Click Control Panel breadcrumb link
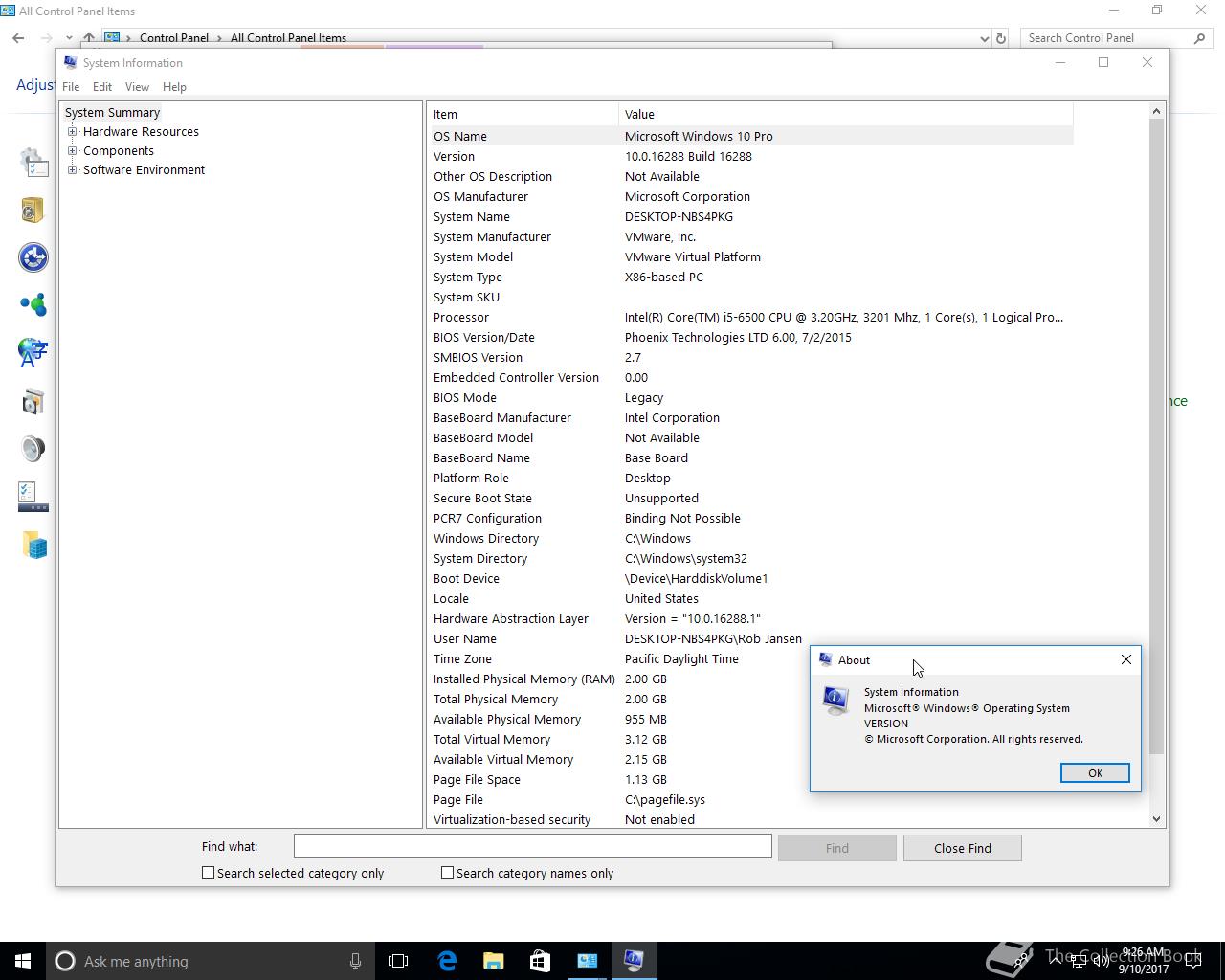 coord(174,38)
